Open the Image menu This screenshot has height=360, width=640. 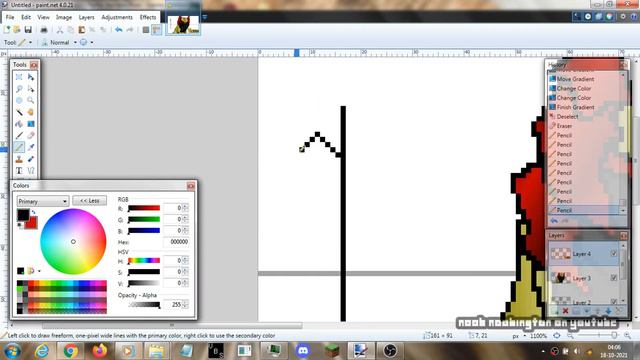64,17
